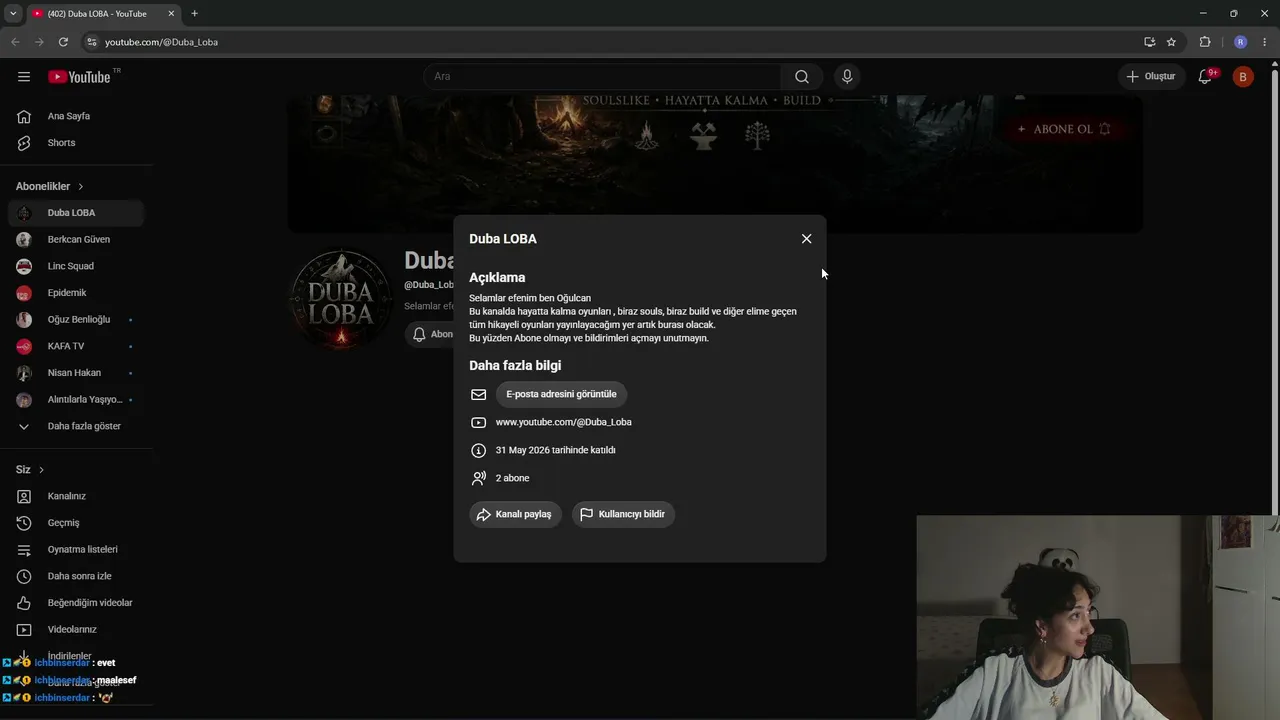This screenshot has width=1280, height=720.
Task: Open Oğuz Benlioğlu subscription channel
Action: (76, 320)
